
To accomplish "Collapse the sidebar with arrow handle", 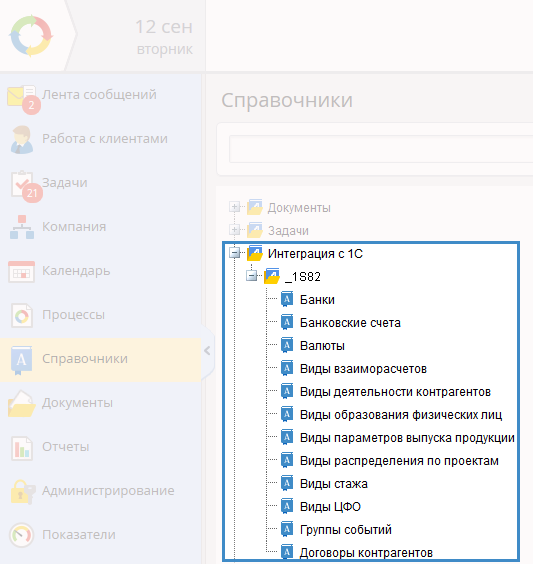I will tap(207, 351).
